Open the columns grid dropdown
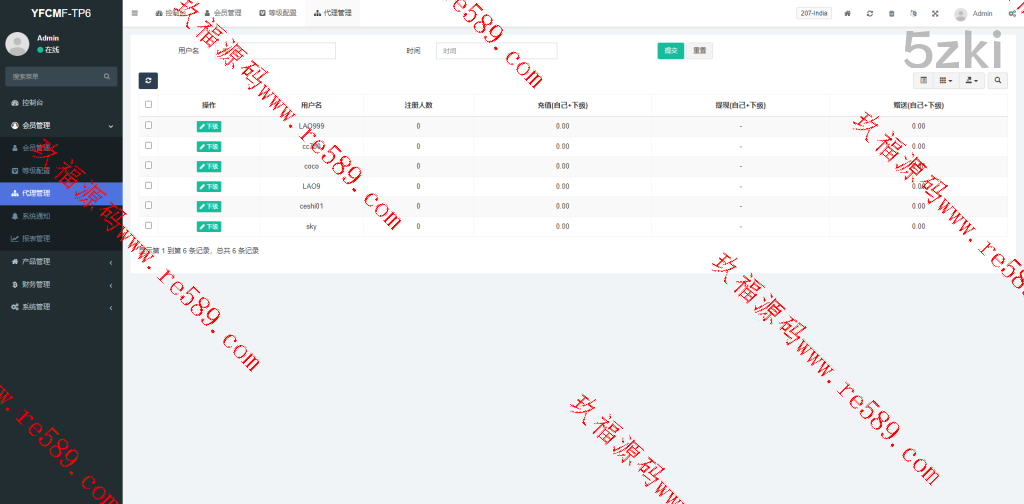The height and width of the screenshot is (504, 1024). (x=946, y=80)
